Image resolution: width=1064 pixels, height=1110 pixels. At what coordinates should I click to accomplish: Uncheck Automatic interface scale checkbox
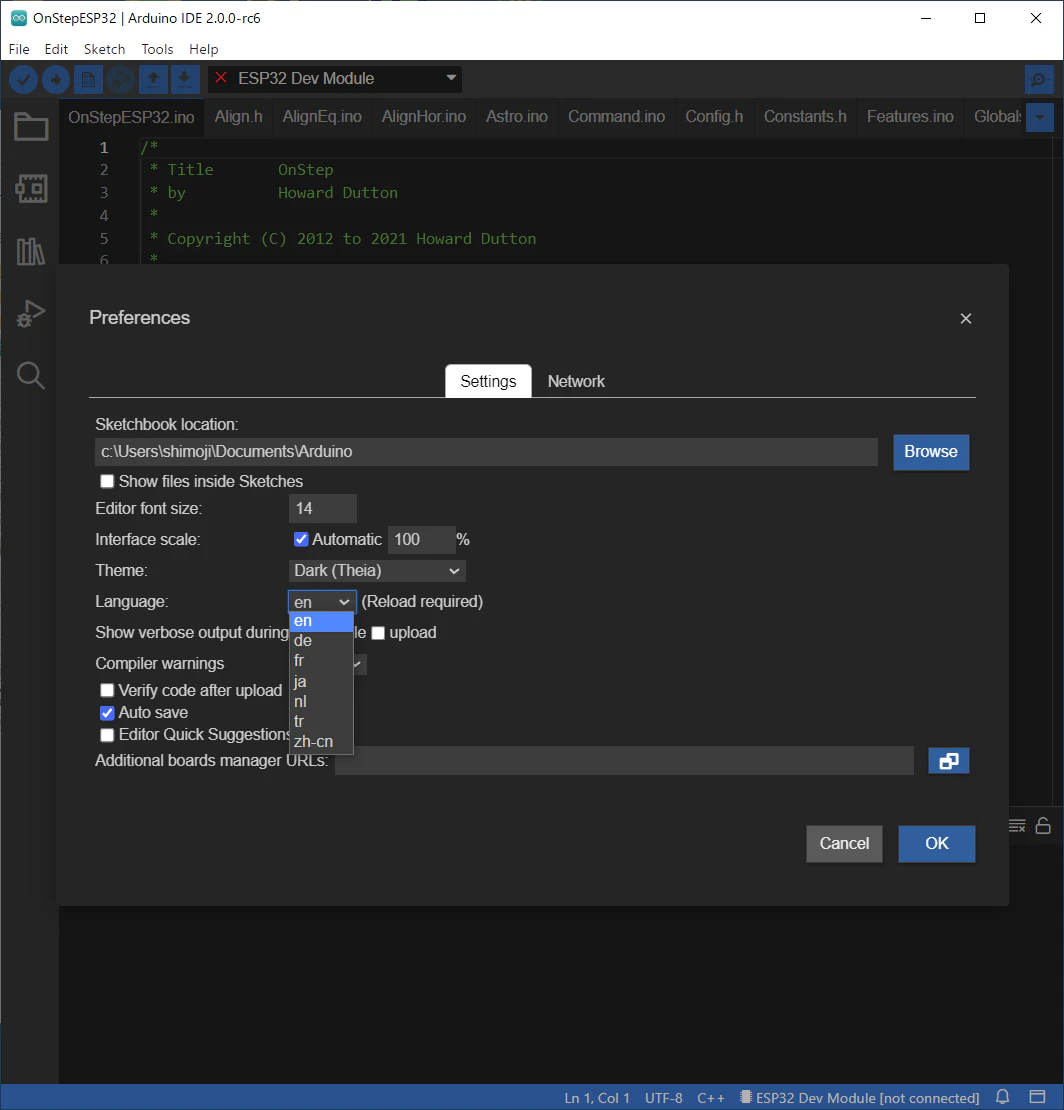[x=301, y=539]
